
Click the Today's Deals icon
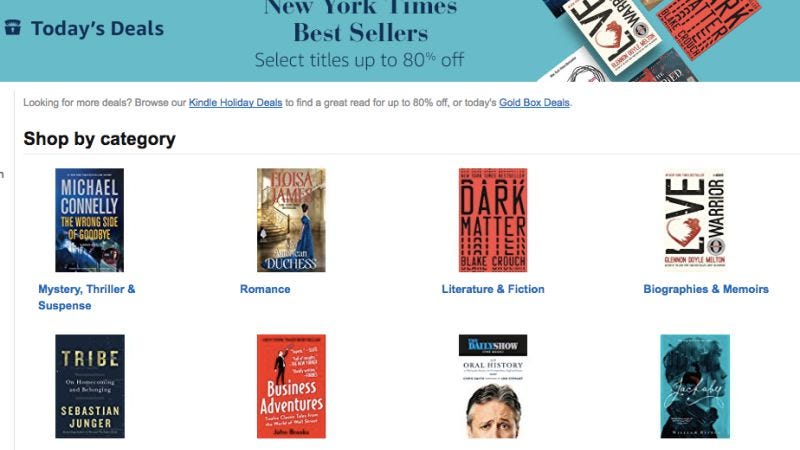(x=13, y=28)
